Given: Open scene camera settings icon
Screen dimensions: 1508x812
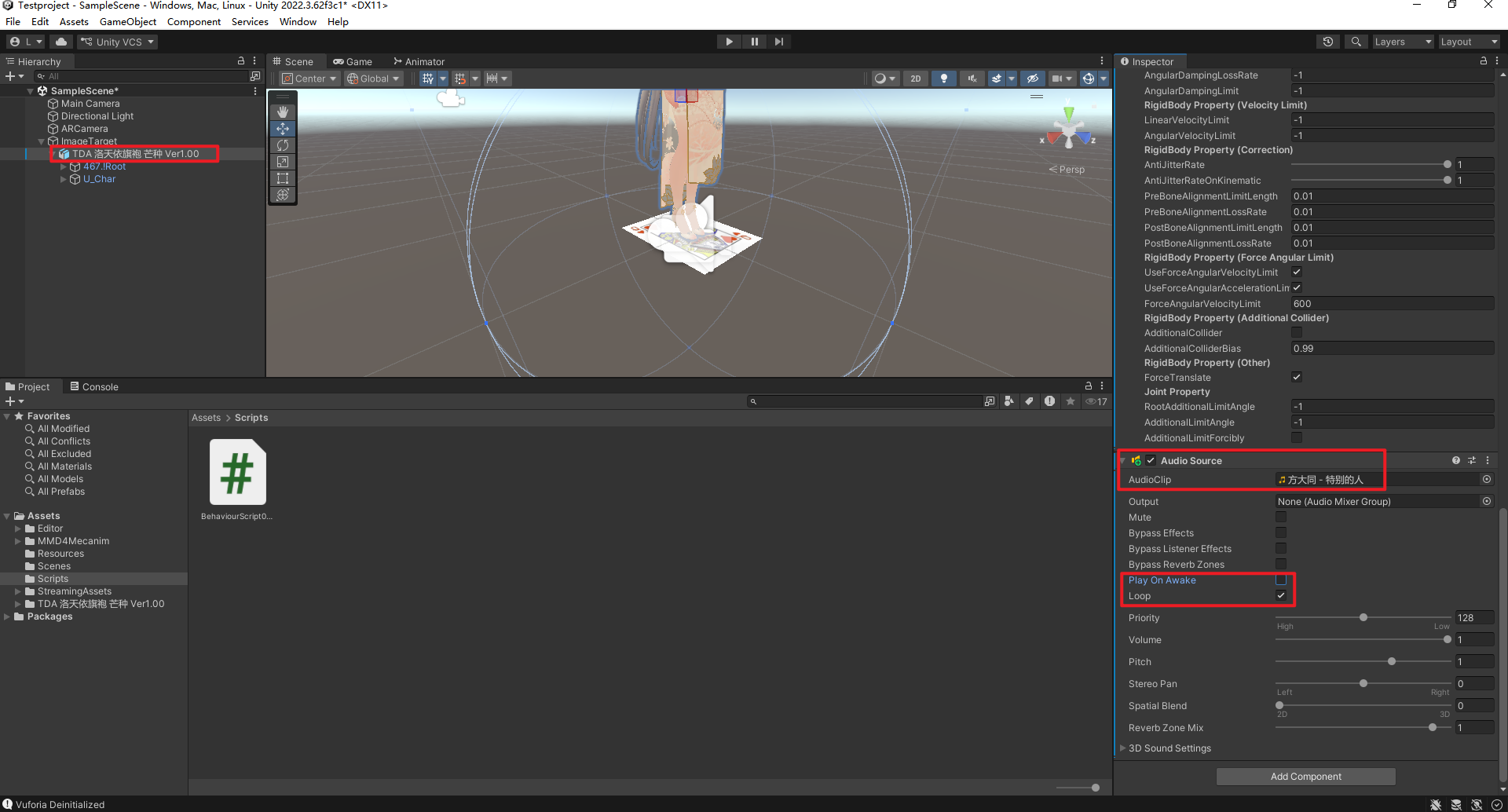Looking at the screenshot, I should [x=1057, y=79].
